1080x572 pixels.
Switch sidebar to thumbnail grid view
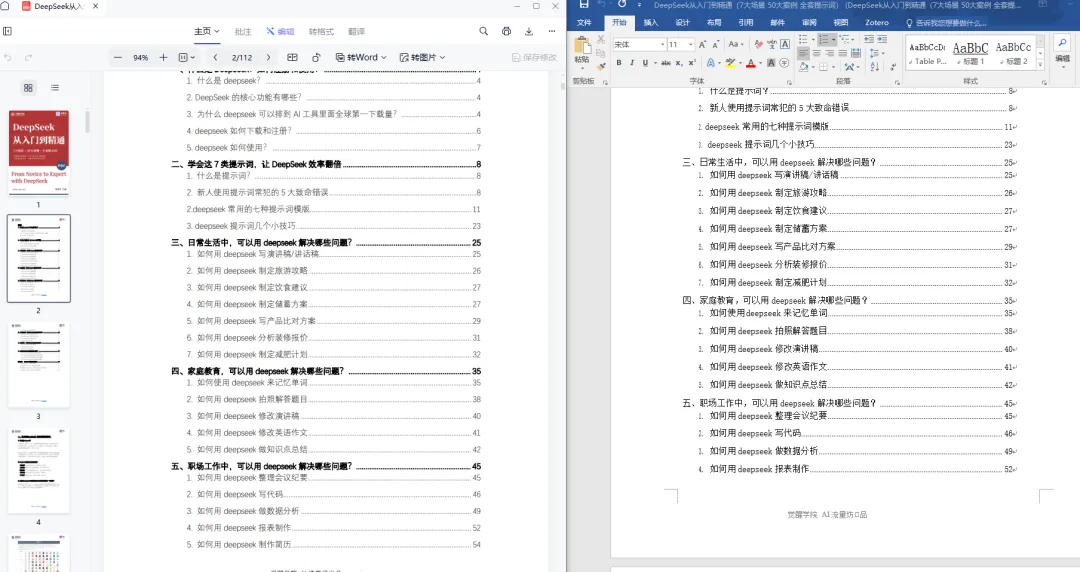pyautogui.click(x=28, y=88)
